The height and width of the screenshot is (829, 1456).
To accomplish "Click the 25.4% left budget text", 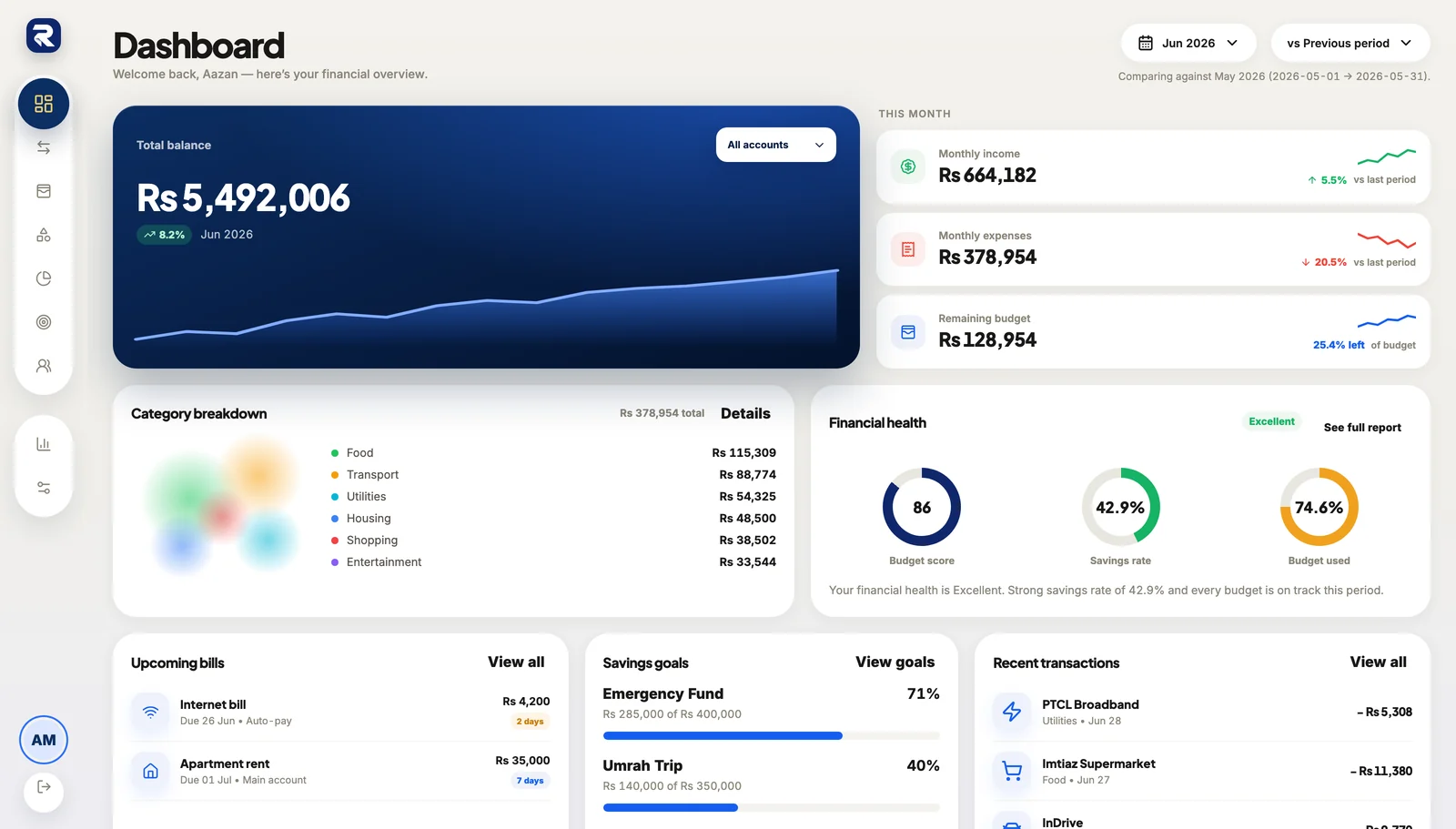I will coord(1339,345).
